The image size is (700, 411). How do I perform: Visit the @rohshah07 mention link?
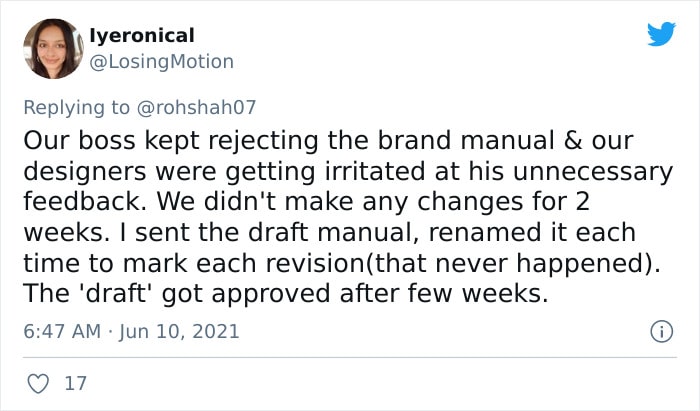[196, 107]
